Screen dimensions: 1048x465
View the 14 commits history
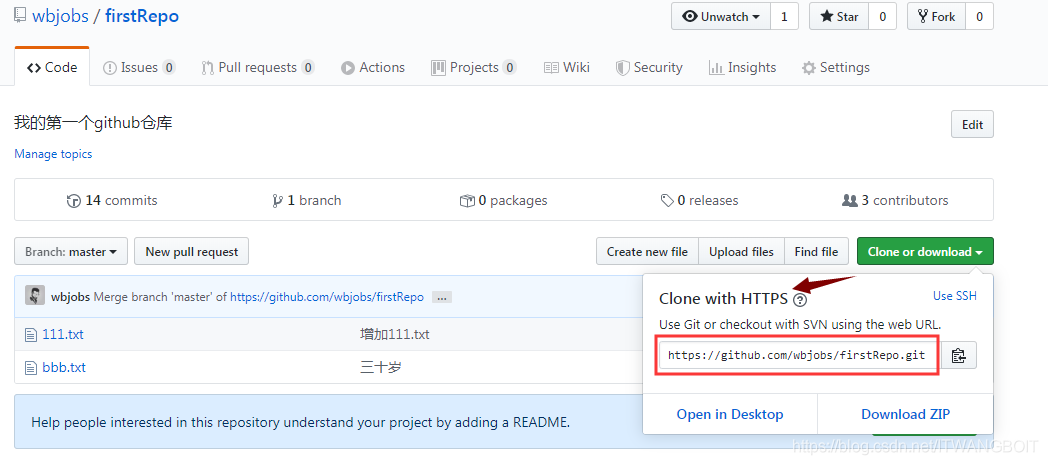(x=112, y=200)
